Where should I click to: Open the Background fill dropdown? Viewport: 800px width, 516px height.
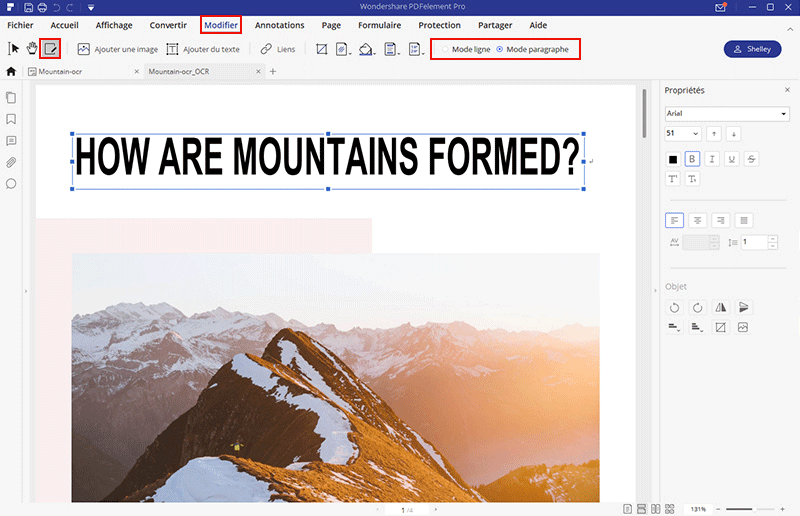point(367,50)
